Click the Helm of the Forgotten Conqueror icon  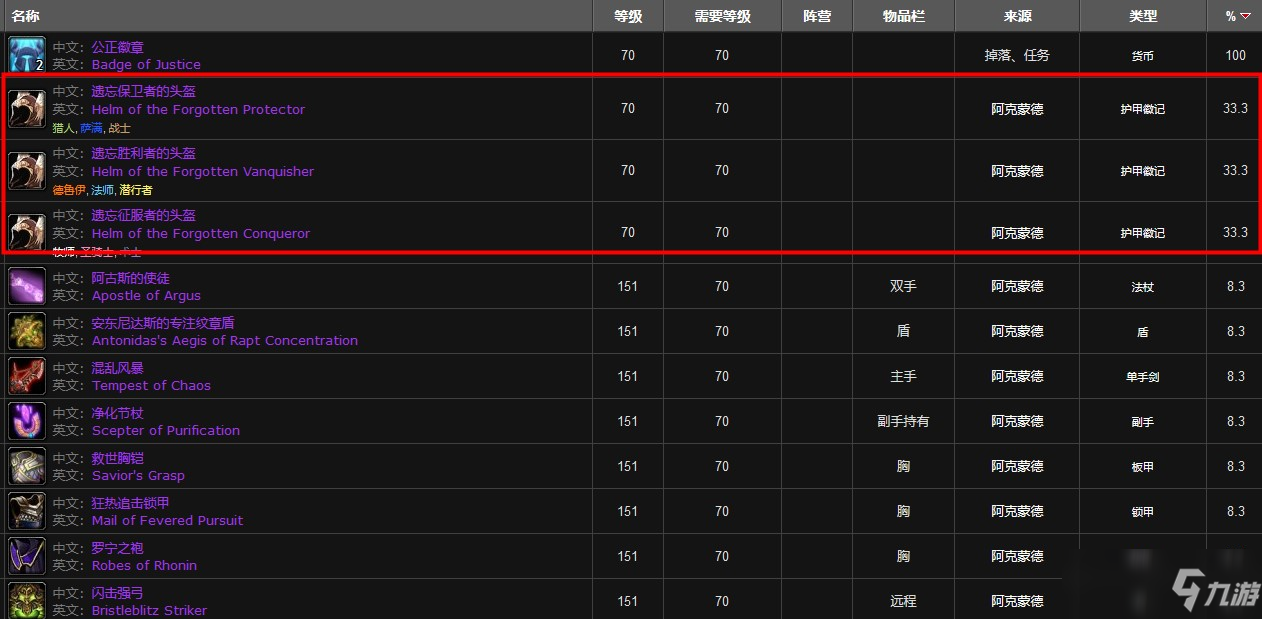pos(27,233)
